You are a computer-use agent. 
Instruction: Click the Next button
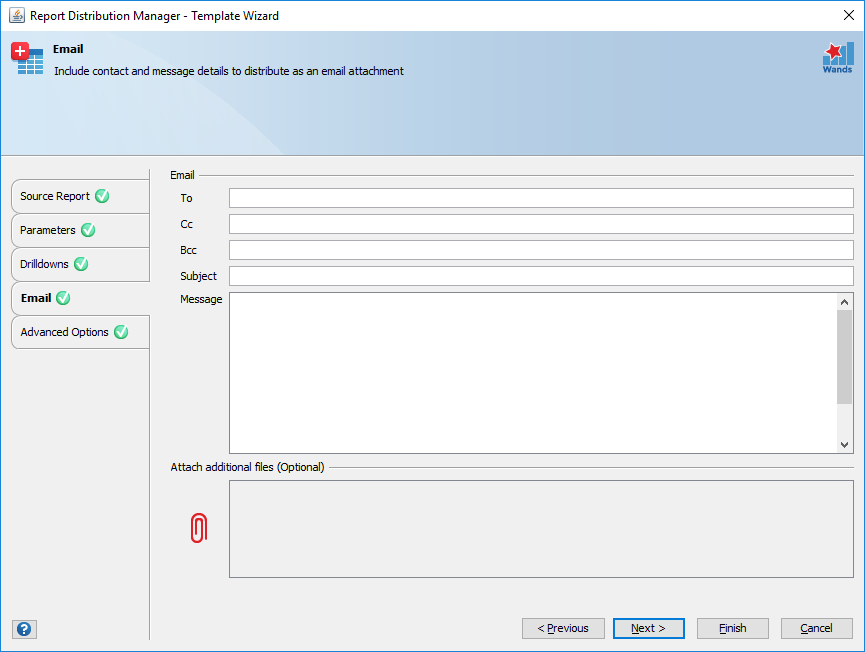click(x=648, y=628)
